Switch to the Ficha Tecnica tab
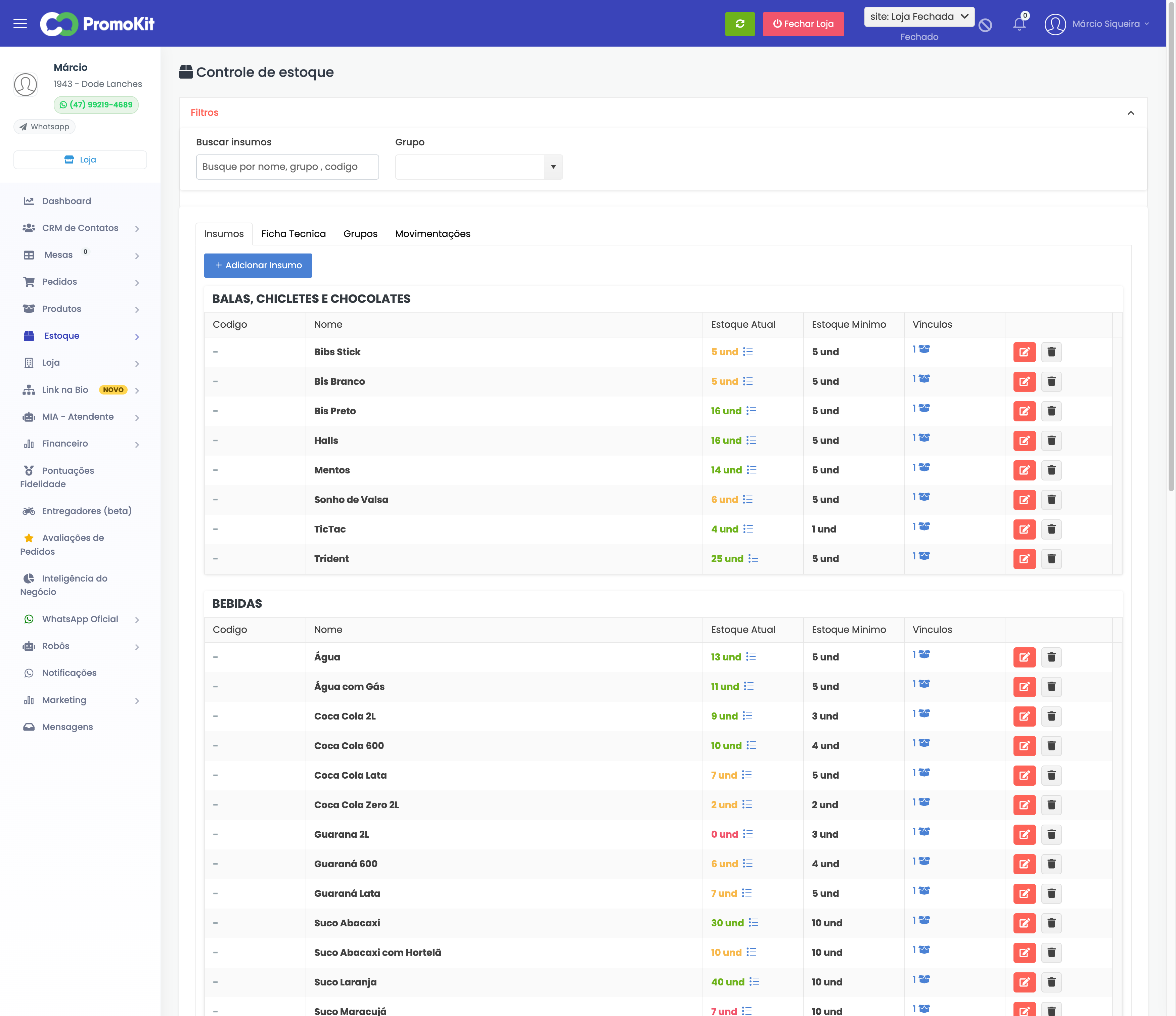This screenshot has width=1176, height=1016. tap(293, 234)
